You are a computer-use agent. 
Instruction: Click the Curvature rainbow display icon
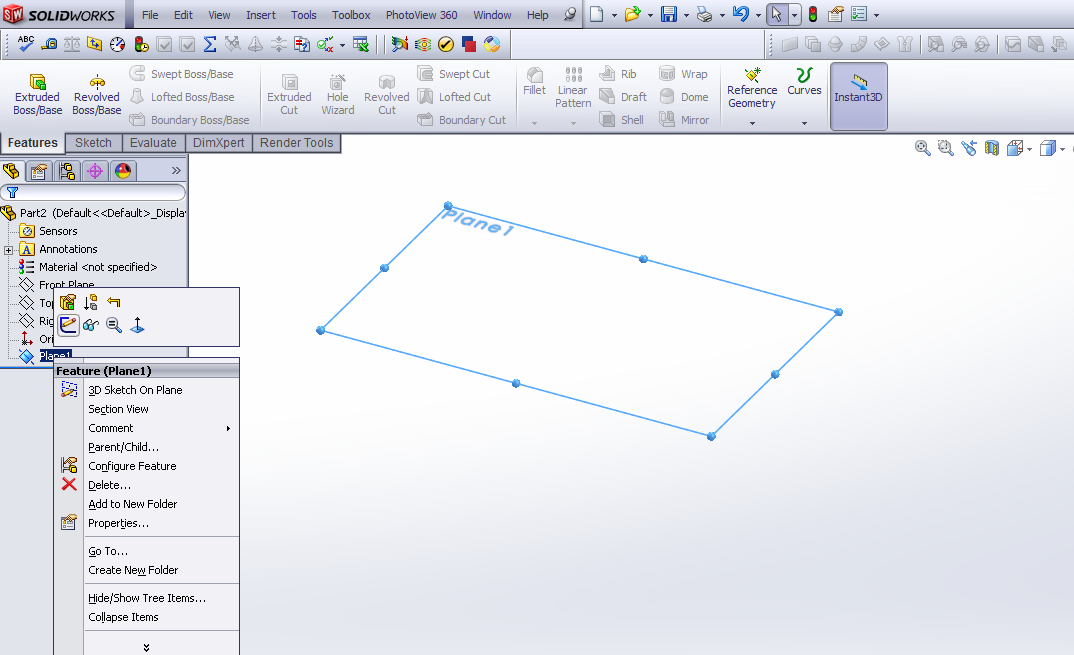(x=423, y=45)
